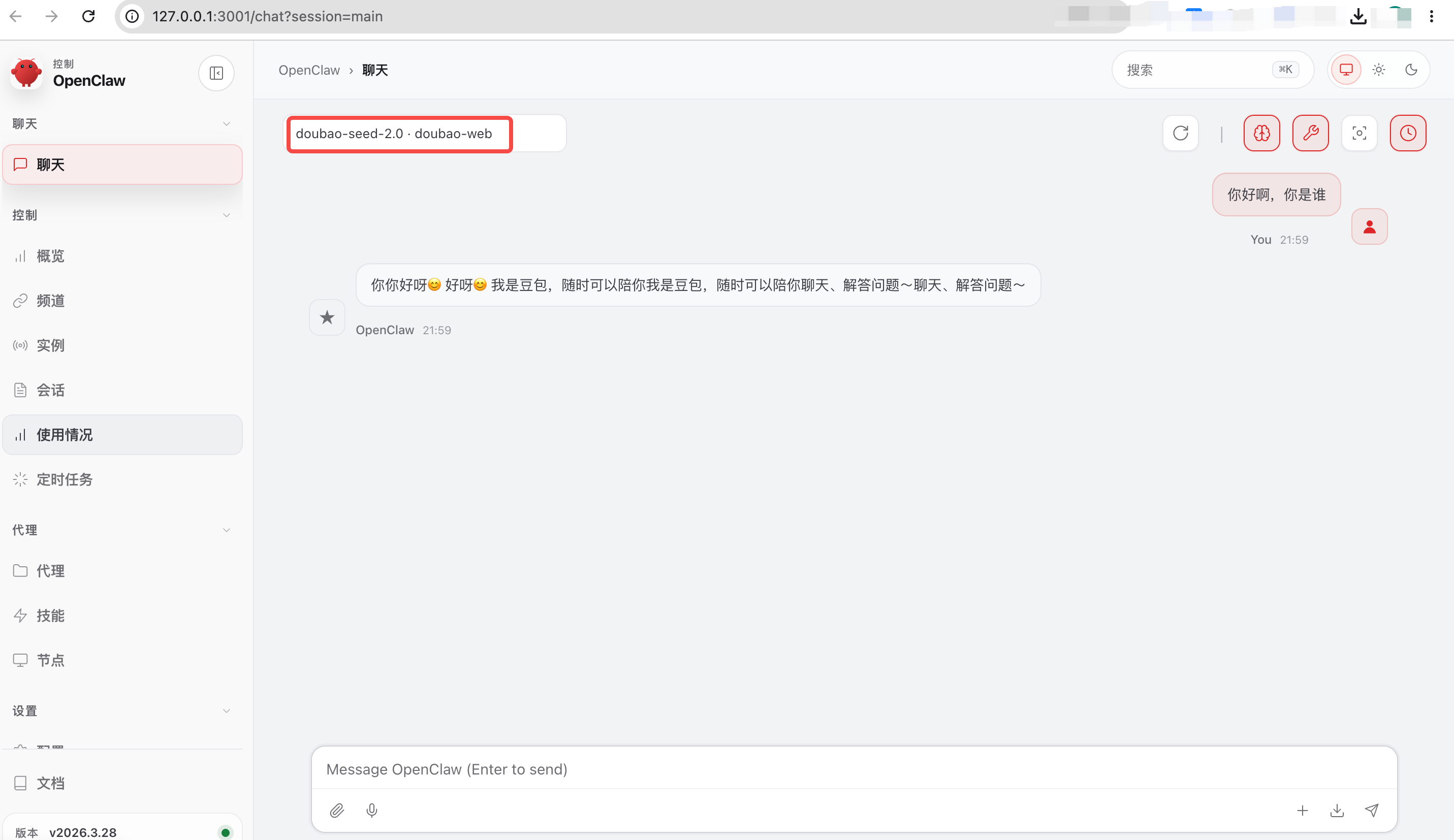Click the browser back arrow
The height and width of the screenshot is (840, 1454).
(16, 16)
